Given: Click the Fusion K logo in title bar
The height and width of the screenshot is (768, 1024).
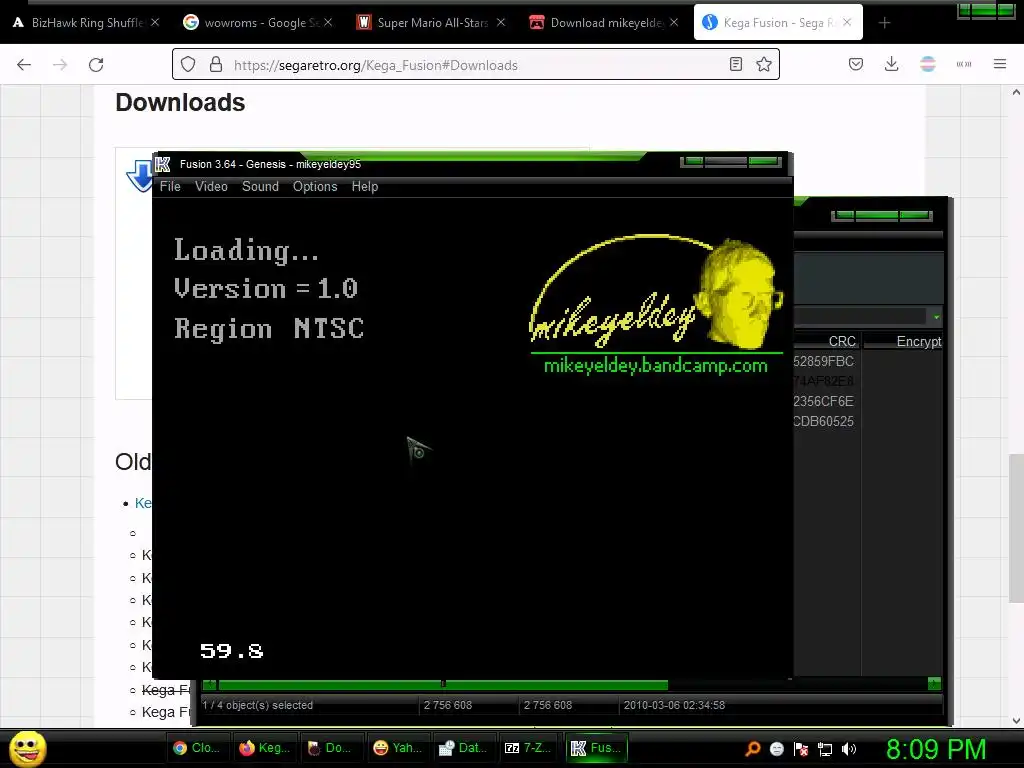Looking at the screenshot, I should pos(163,164).
